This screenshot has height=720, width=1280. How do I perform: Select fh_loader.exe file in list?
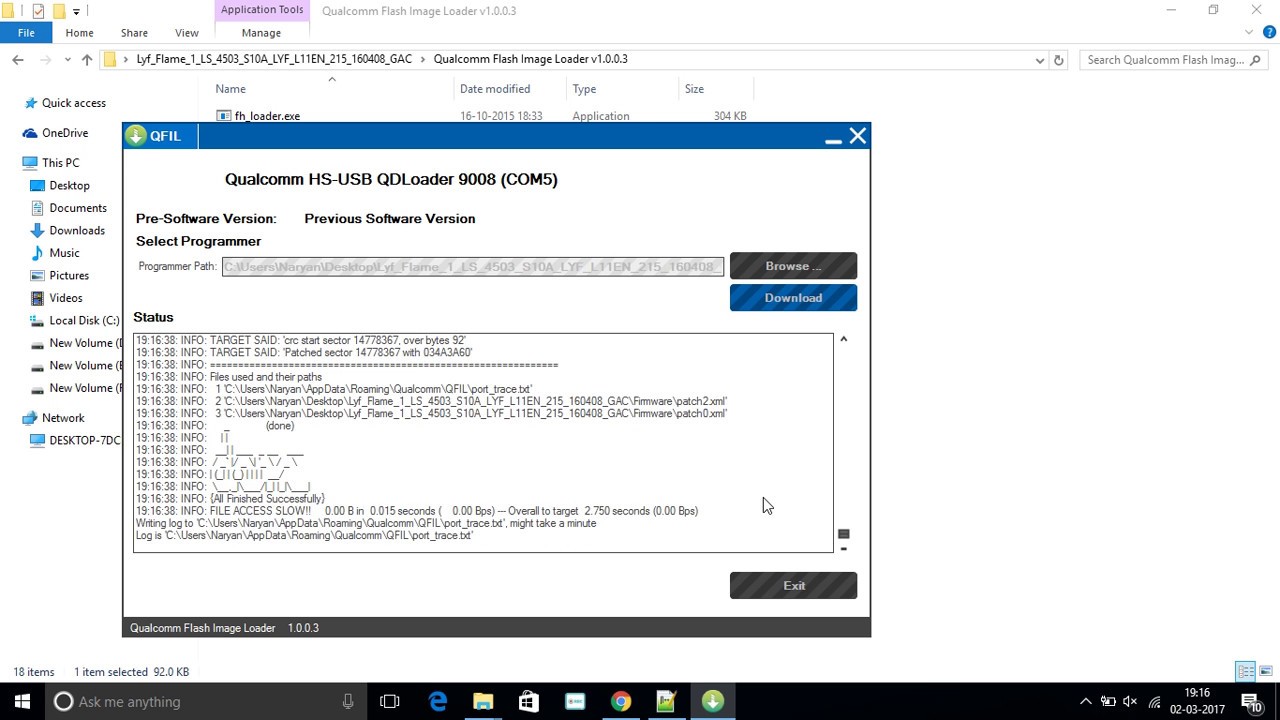point(267,116)
